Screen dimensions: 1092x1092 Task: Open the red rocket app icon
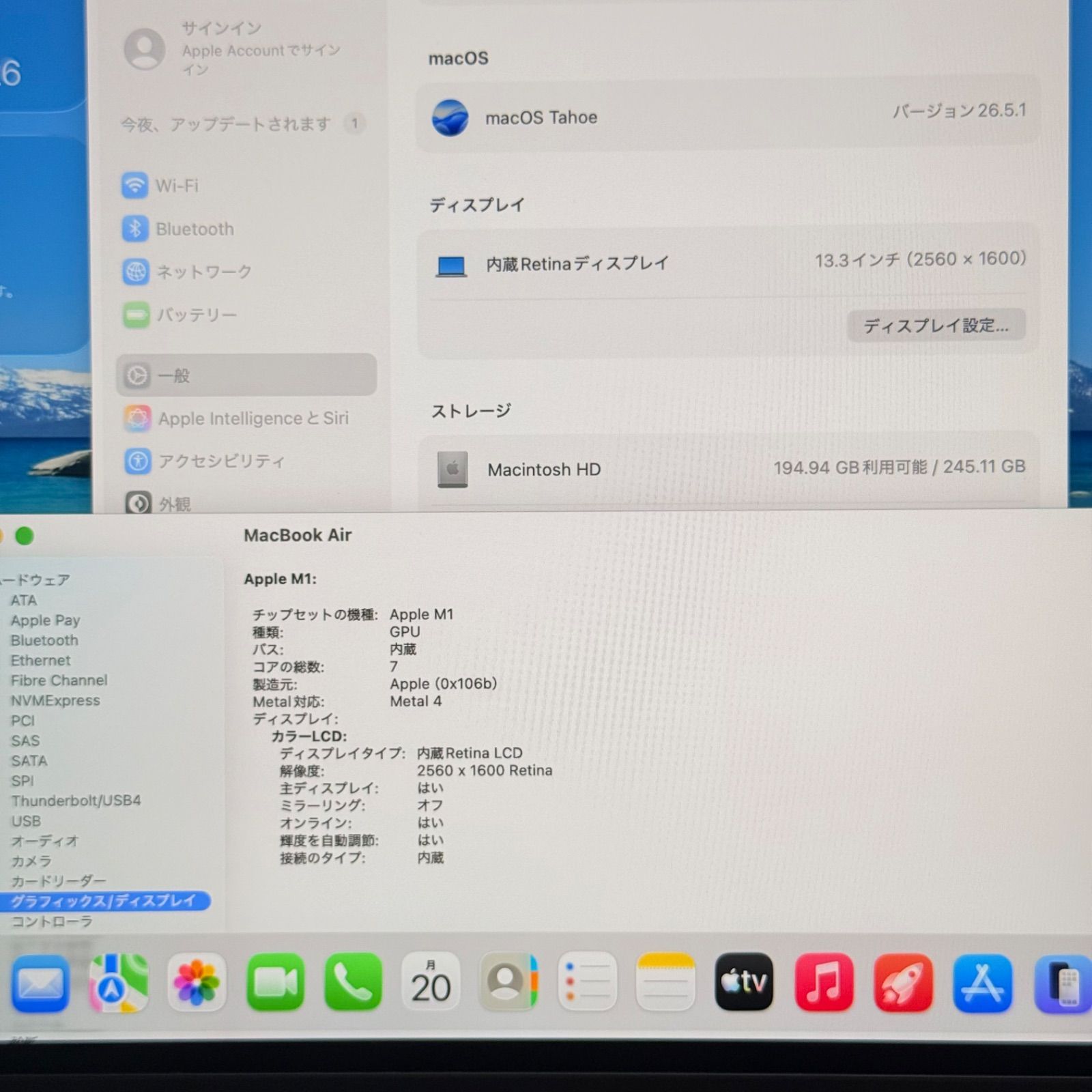point(903,983)
